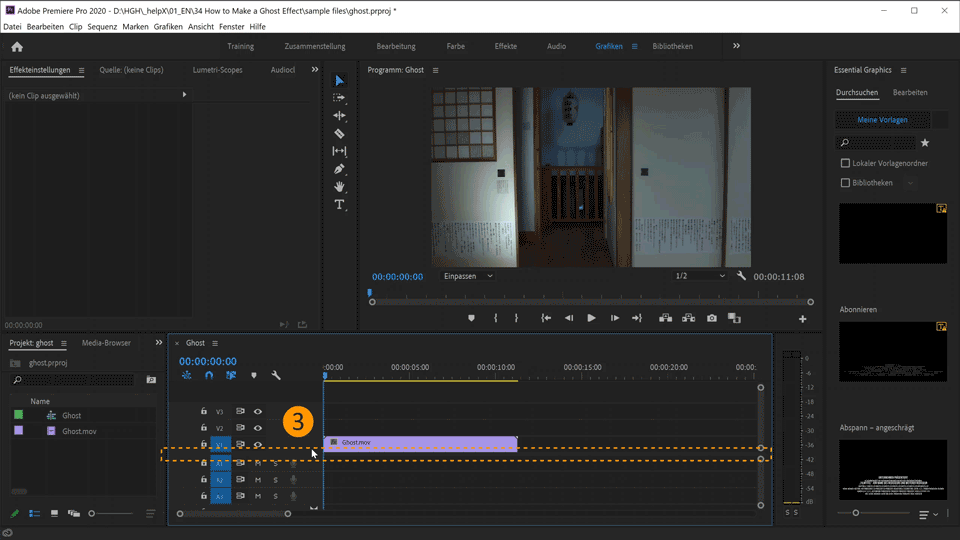Select the Ghost.mov clip in timeline

pos(420,442)
